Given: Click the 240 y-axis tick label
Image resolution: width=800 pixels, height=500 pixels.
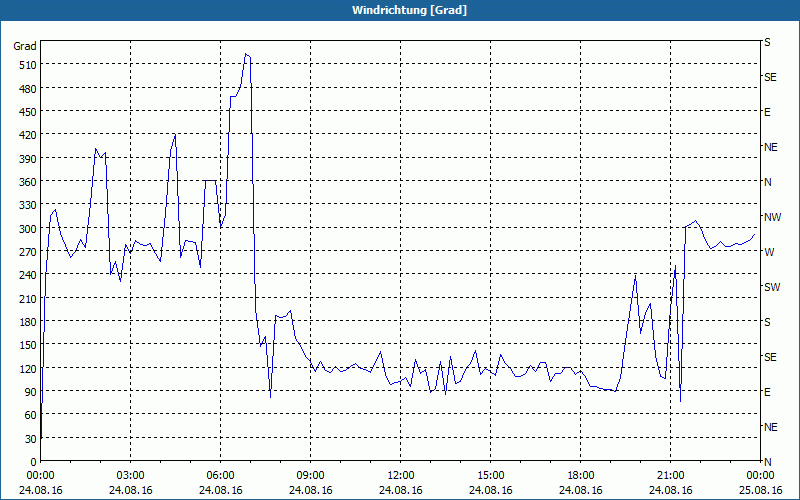Looking at the screenshot, I should (28, 275).
